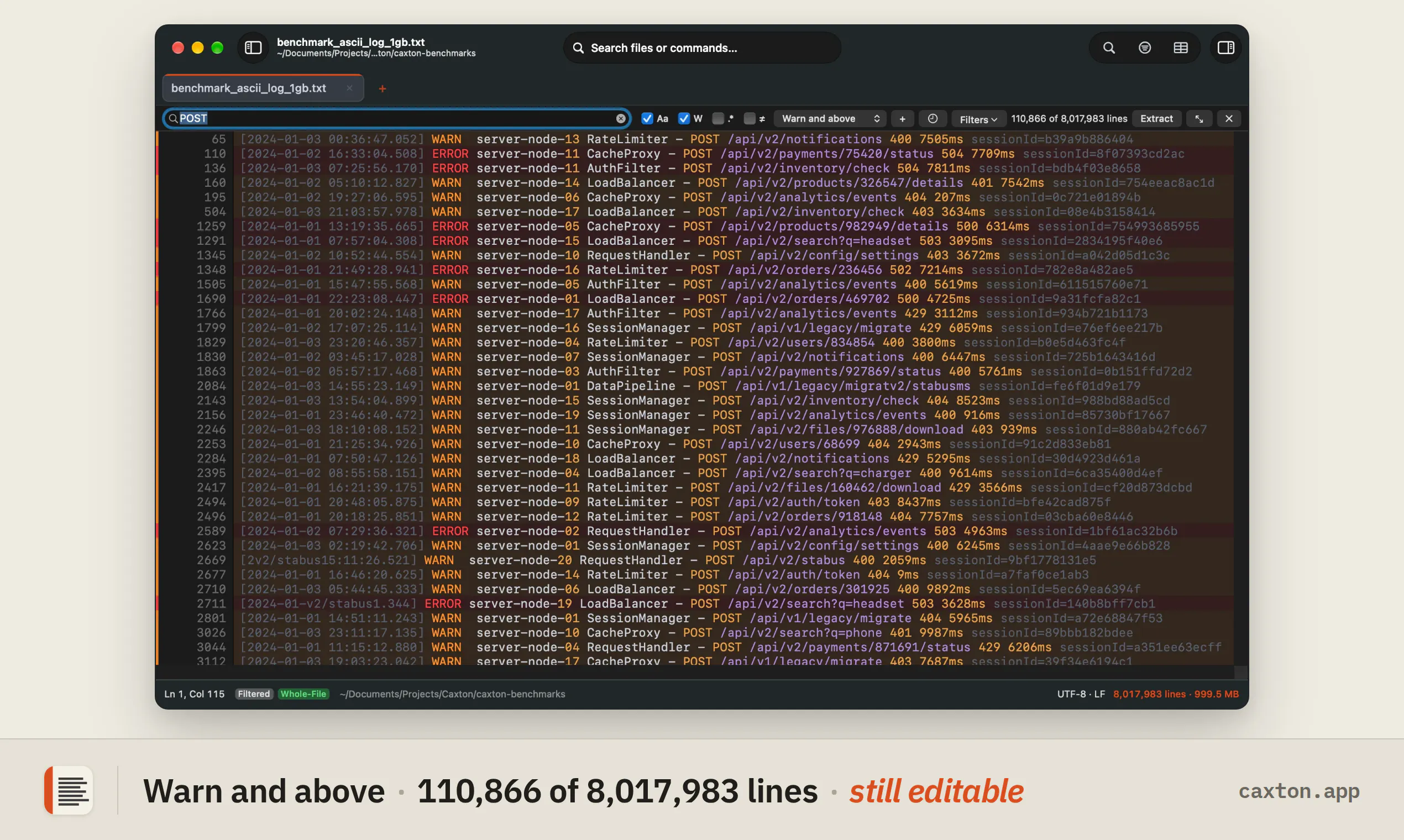Click log line number 65

point(218,139)
